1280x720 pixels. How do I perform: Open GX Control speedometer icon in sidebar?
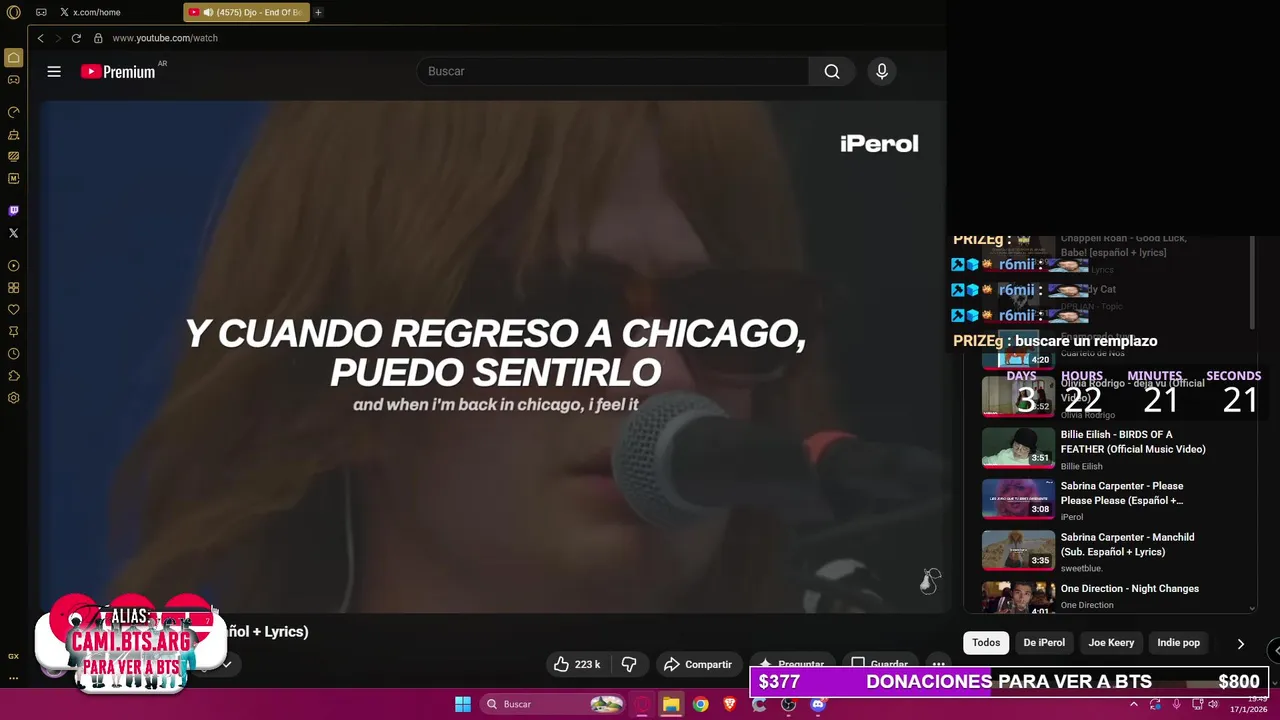click(13, 112)
